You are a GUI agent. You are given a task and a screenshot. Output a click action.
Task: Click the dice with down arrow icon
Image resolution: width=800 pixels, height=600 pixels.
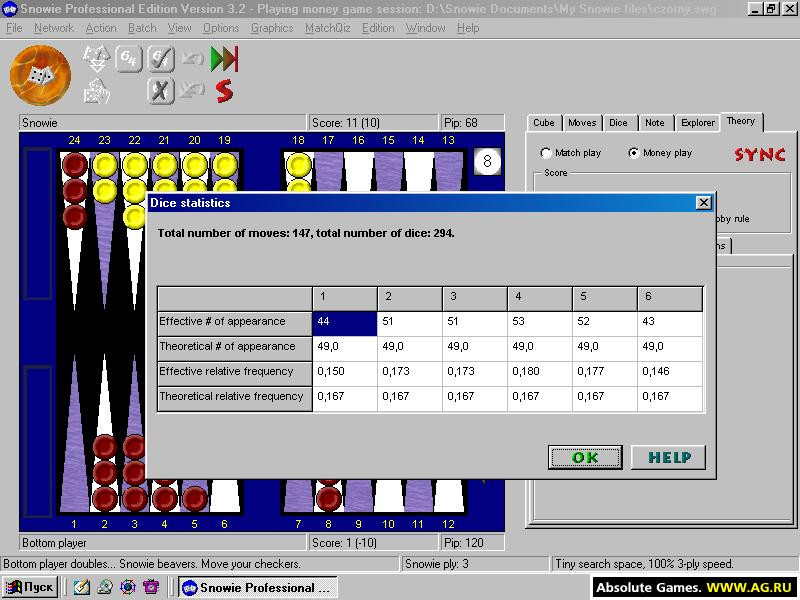click(96, 59)
